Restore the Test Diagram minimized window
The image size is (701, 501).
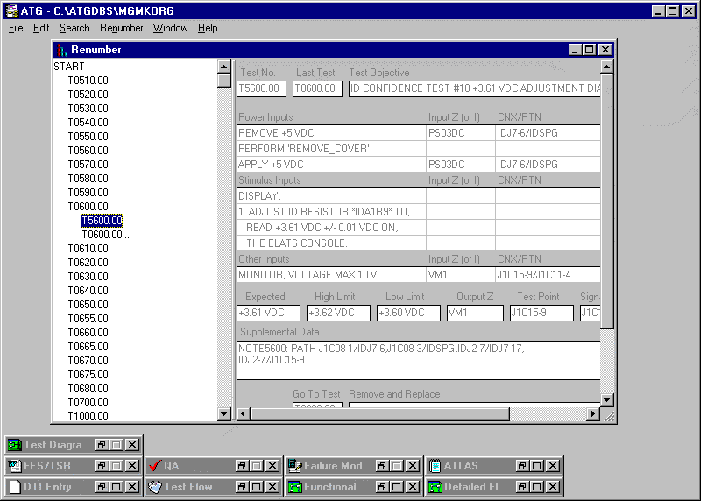click(x=102, y=445)
